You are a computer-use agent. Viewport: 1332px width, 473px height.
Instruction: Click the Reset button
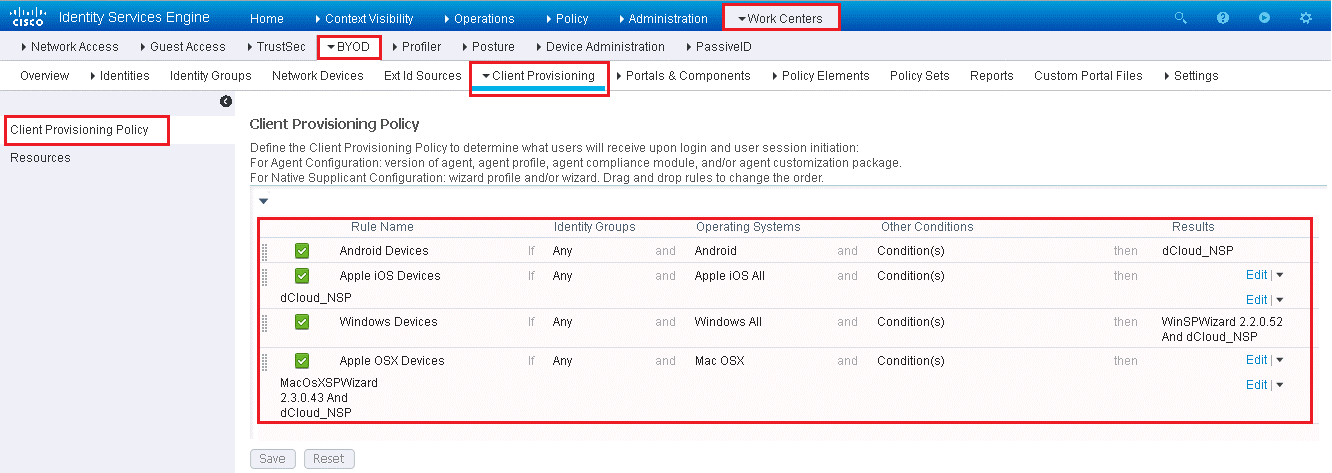(329, 459)
